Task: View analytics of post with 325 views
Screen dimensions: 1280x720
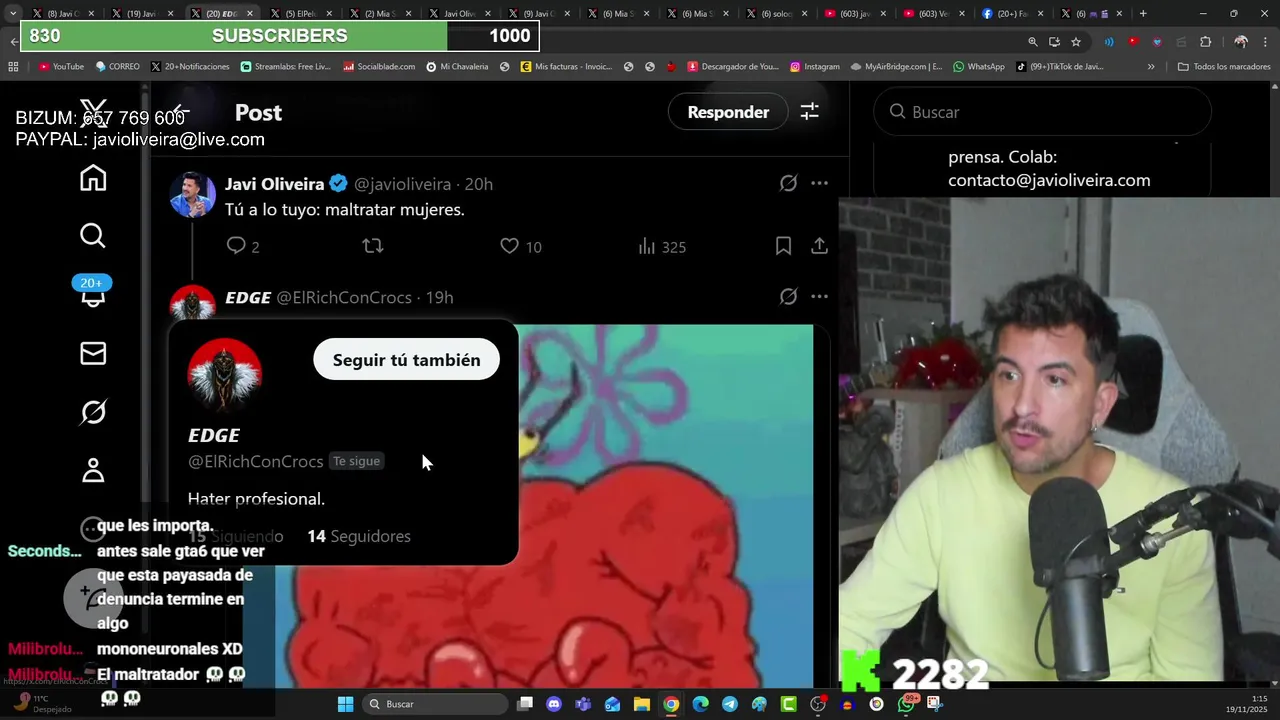Action: point(662,246)
